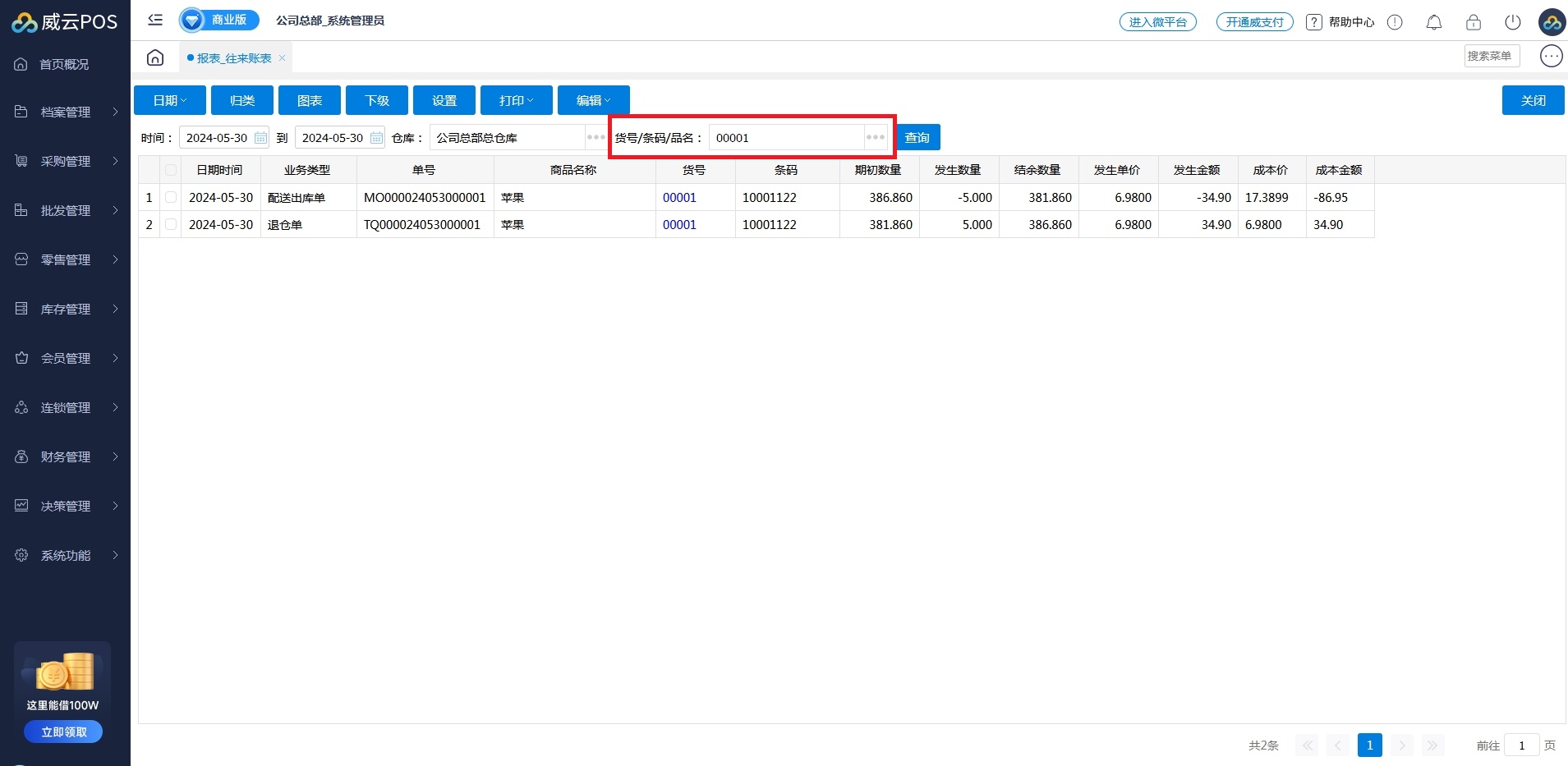Click the 查询 button
This screenshot has height=766, width=1568.
917,137
